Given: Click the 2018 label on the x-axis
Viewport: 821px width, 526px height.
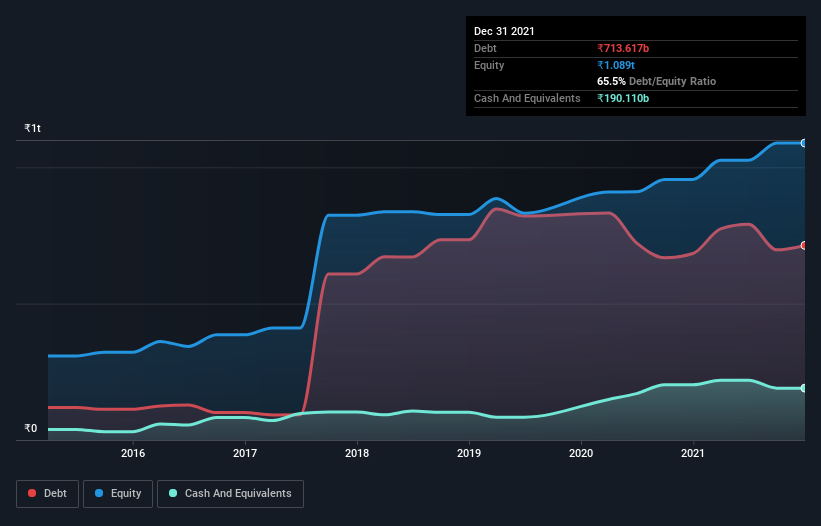Looking at the screenshot, I should pyautogui.click(x=357, y=453).
